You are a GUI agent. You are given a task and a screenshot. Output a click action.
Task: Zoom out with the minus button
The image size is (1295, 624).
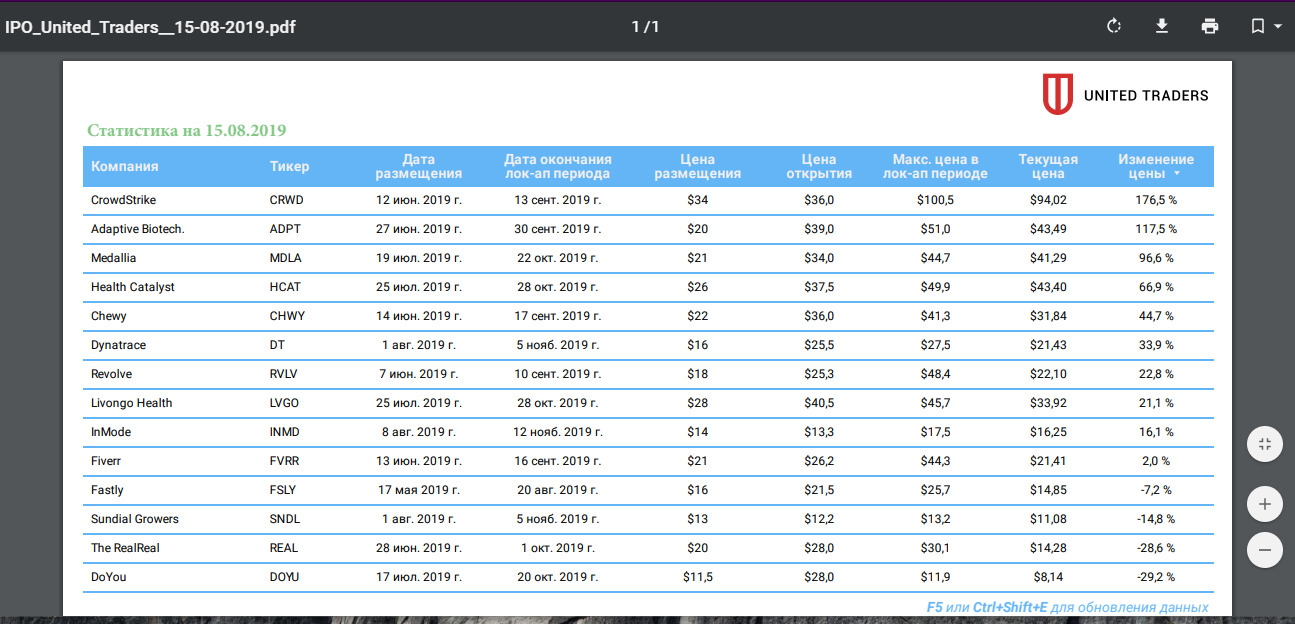click(x=1265, y=550)
